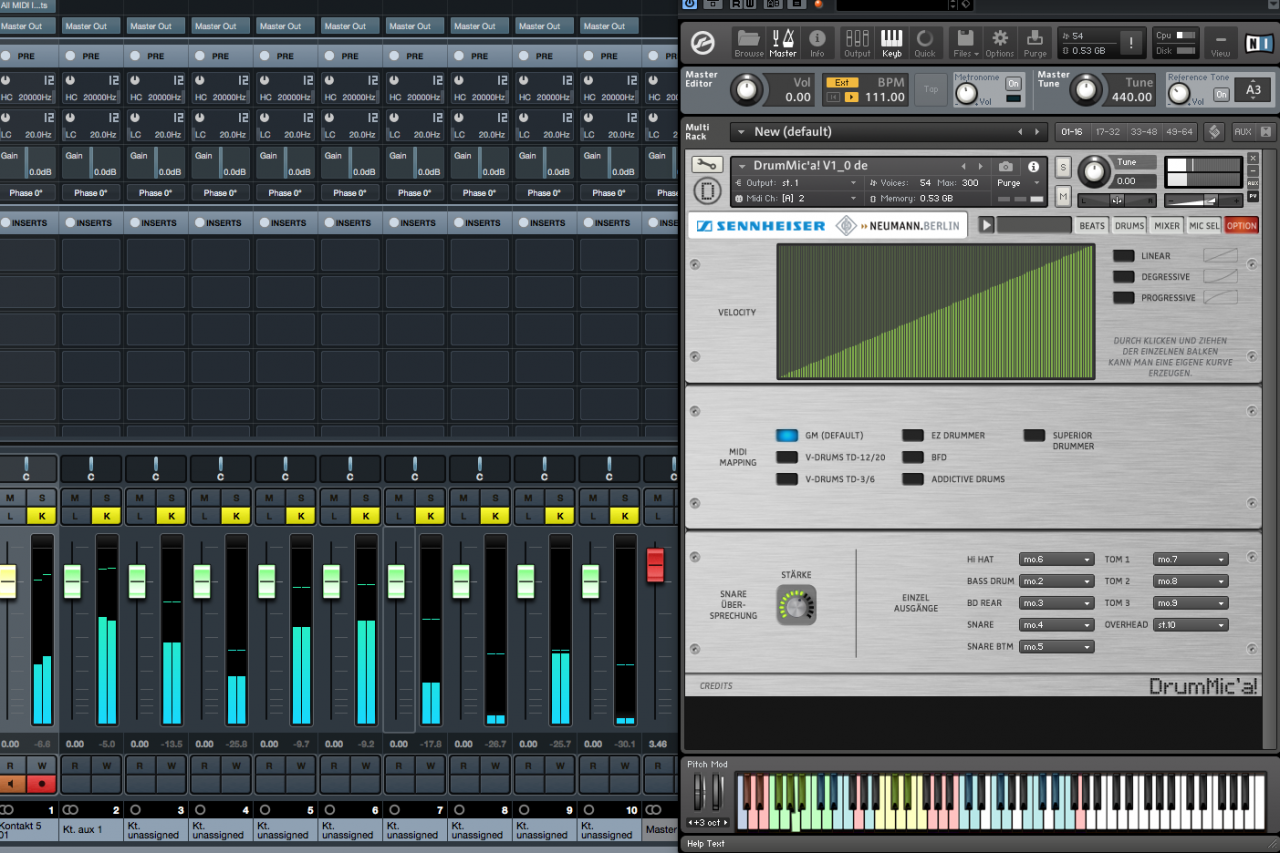Minimize rack view icon beside AUX

[x=1266, y=131]
